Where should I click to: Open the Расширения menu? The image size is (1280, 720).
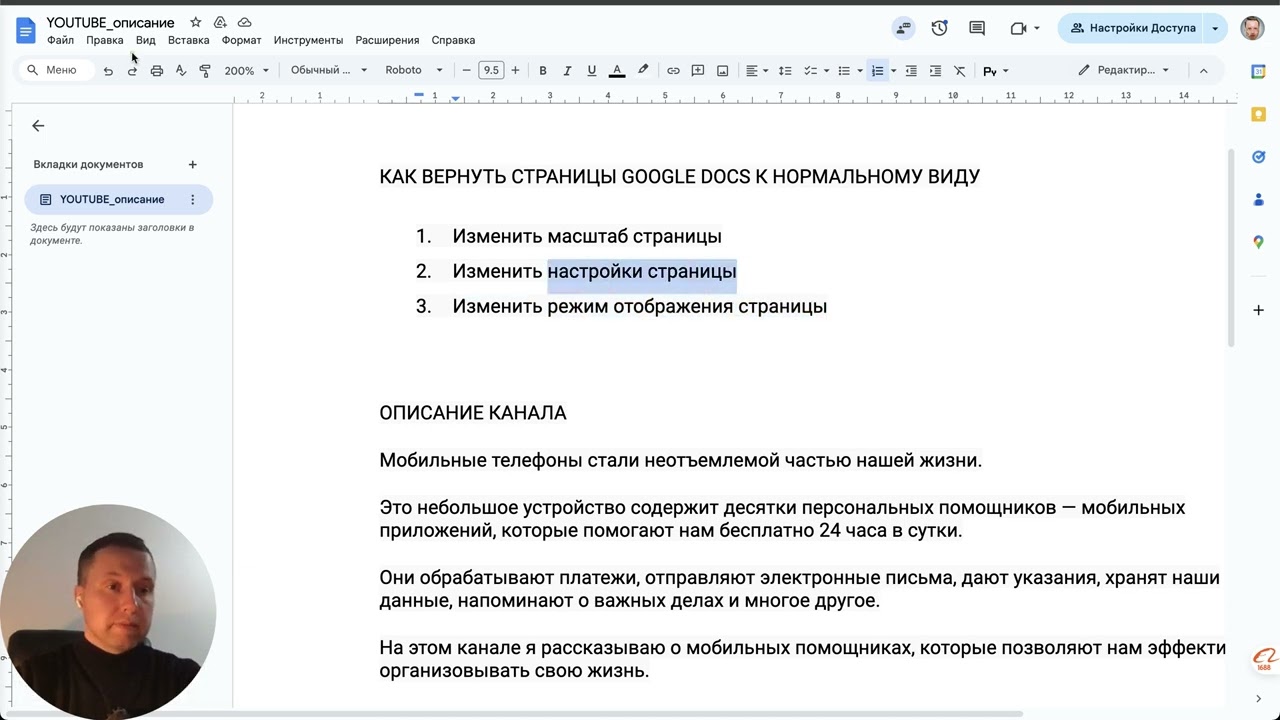pos(387,40)
